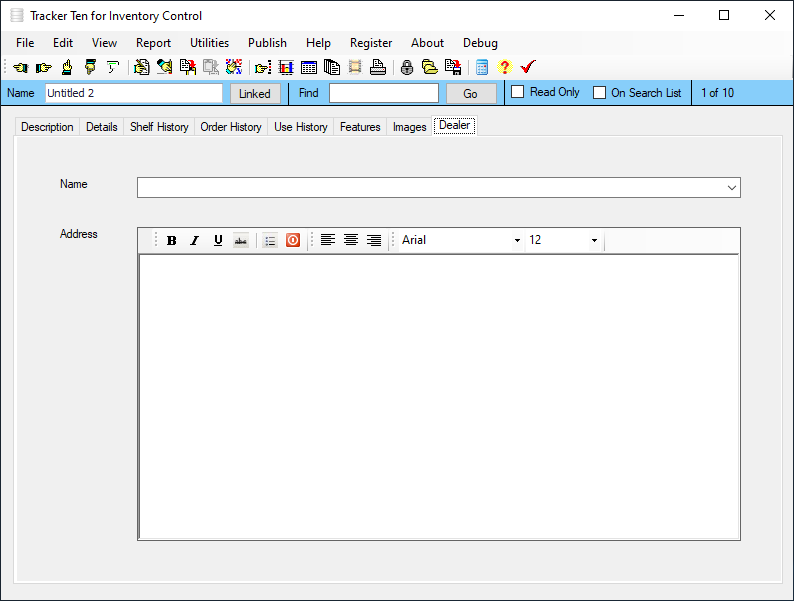
Task: Click the red circle icon in Address toolbar
Action: 293,241
